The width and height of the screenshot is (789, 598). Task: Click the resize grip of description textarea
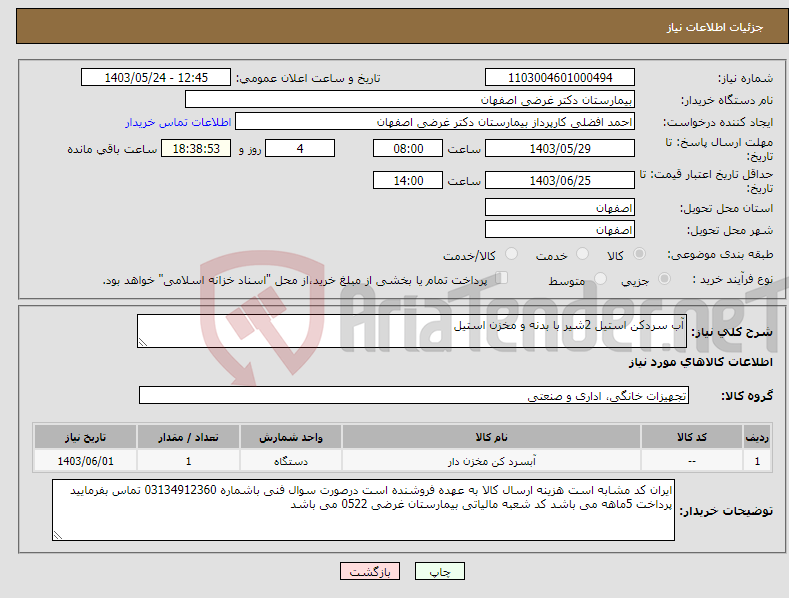(x=143, y=342)
